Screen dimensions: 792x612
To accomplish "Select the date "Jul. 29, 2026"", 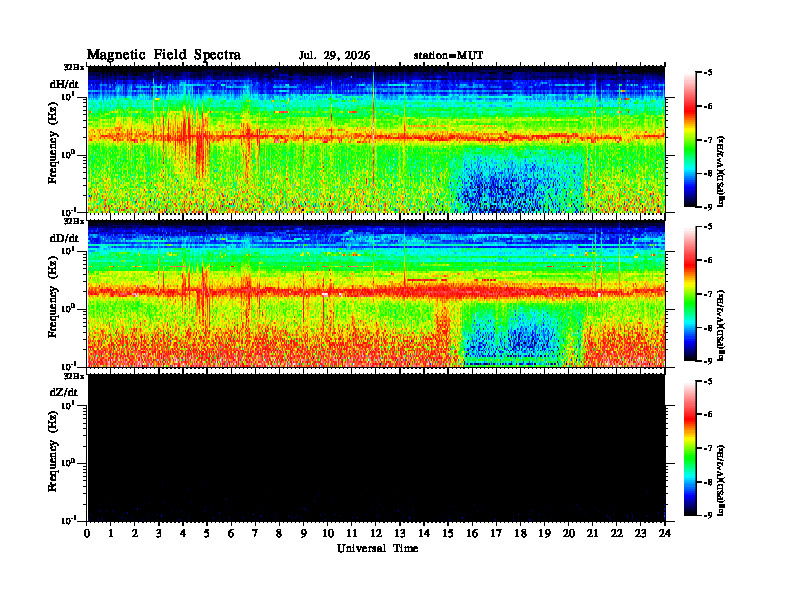I will point(334,56).
